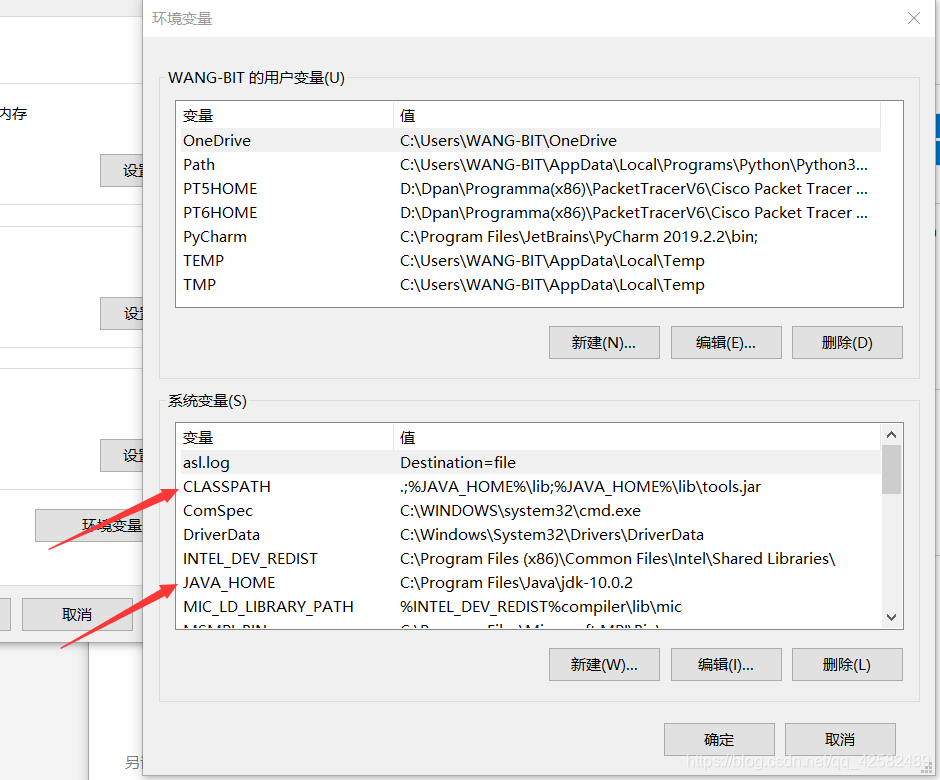
Task: Select the TEMP user variable
Action: pyautogui.click(x=531, y=260)
